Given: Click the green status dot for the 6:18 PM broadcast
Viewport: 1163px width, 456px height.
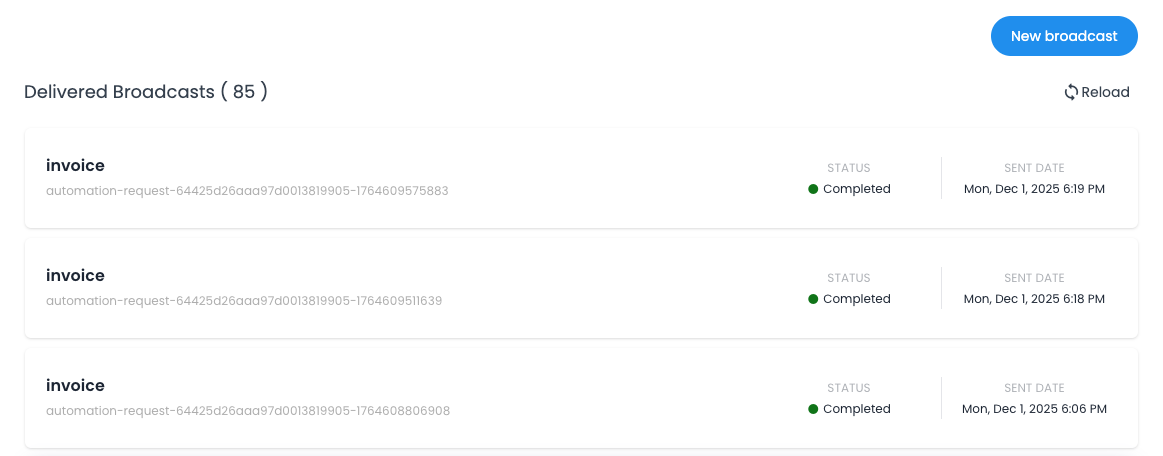Looking at the screenshot, I should (813, 299).
